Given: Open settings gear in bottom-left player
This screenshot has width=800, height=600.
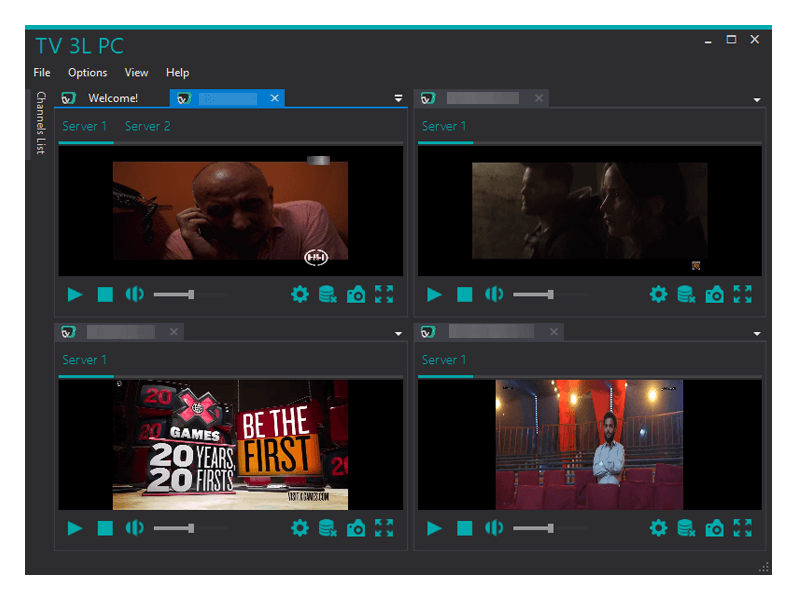Looking at the screenshot, I should [x=299, y=528].
